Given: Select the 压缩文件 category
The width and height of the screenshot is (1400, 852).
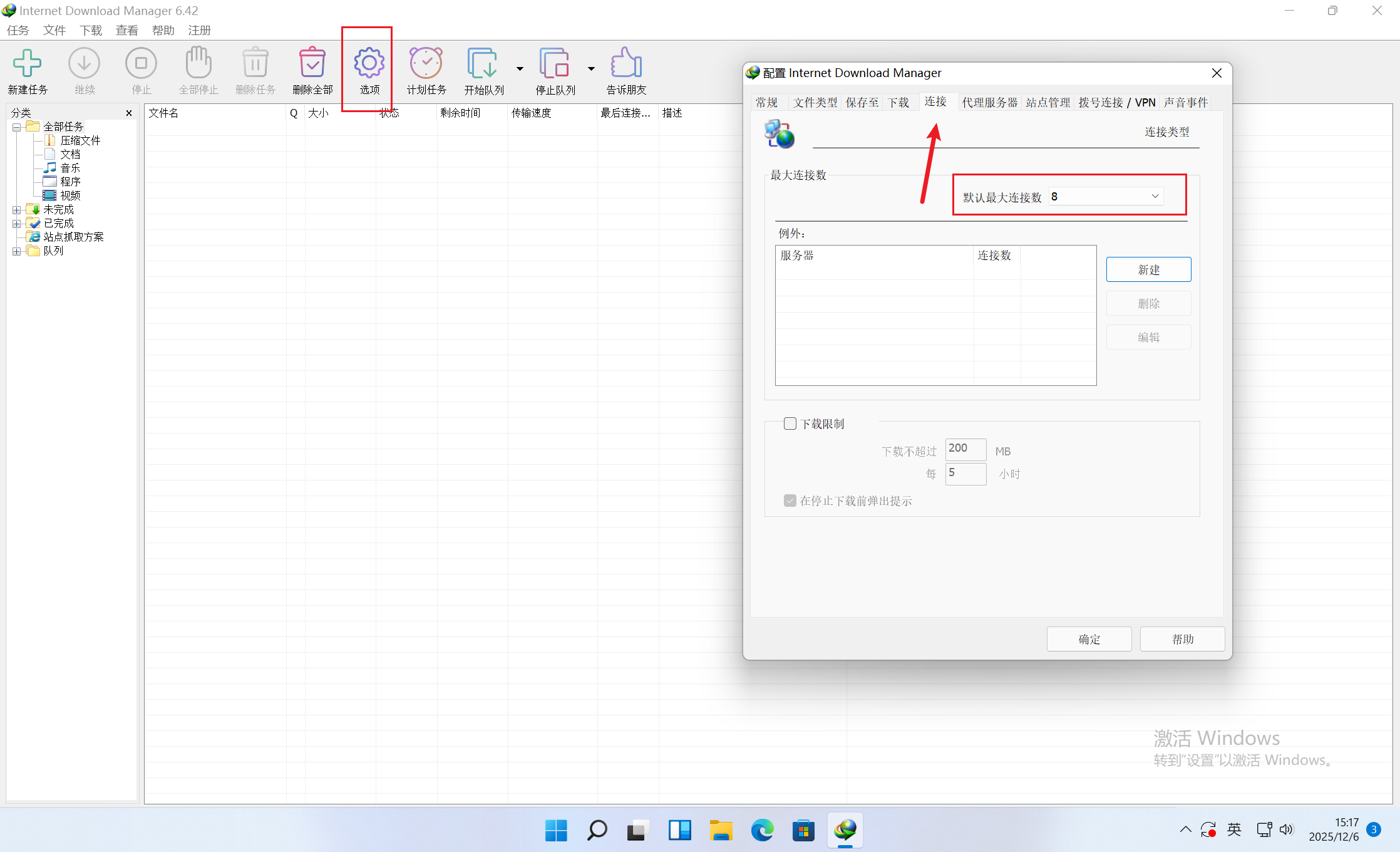Looking at the screenshot, I should pyautogui.click(x=80, y=140).
